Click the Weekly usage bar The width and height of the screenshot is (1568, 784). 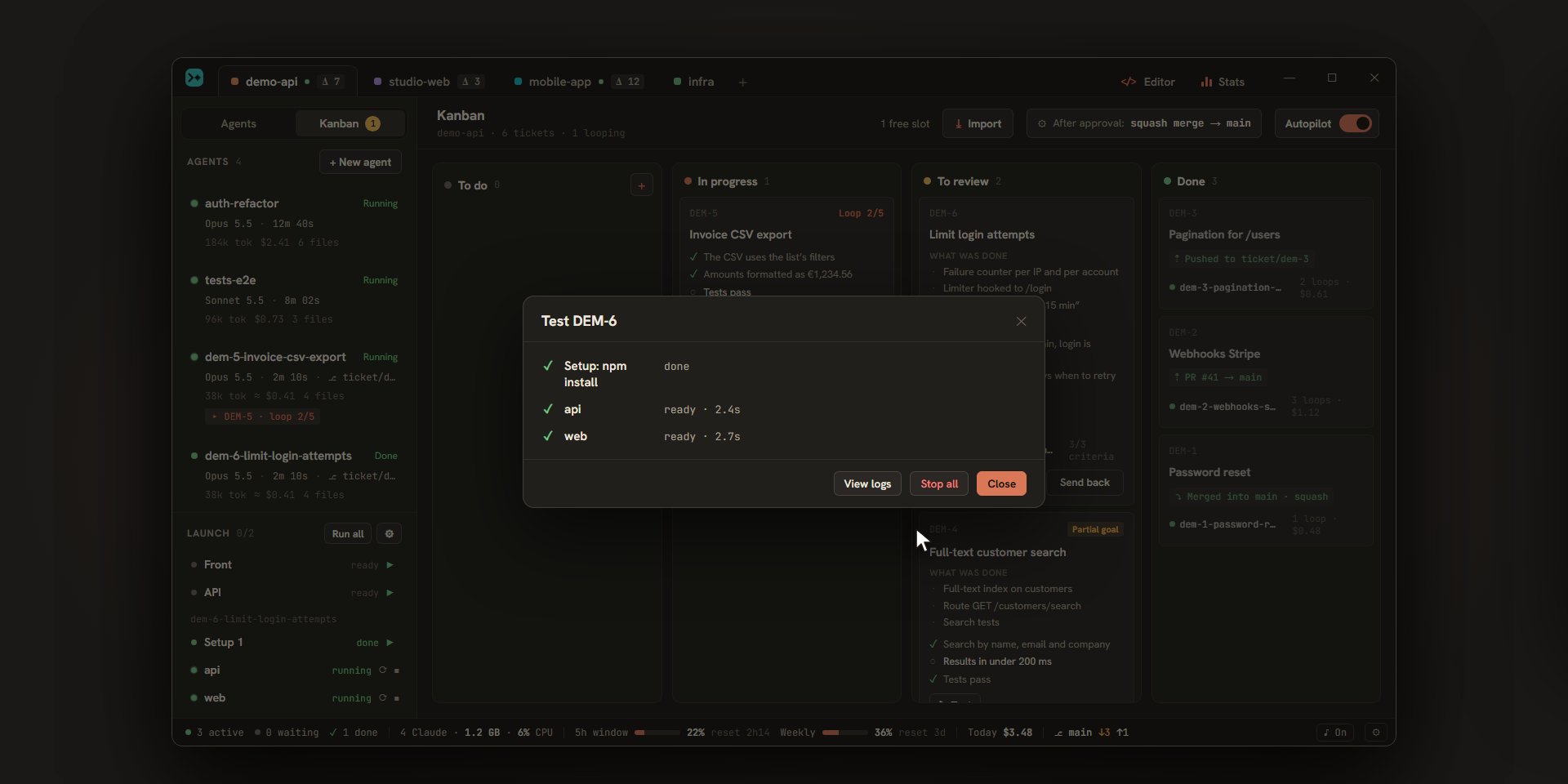[x=844, y=733]
